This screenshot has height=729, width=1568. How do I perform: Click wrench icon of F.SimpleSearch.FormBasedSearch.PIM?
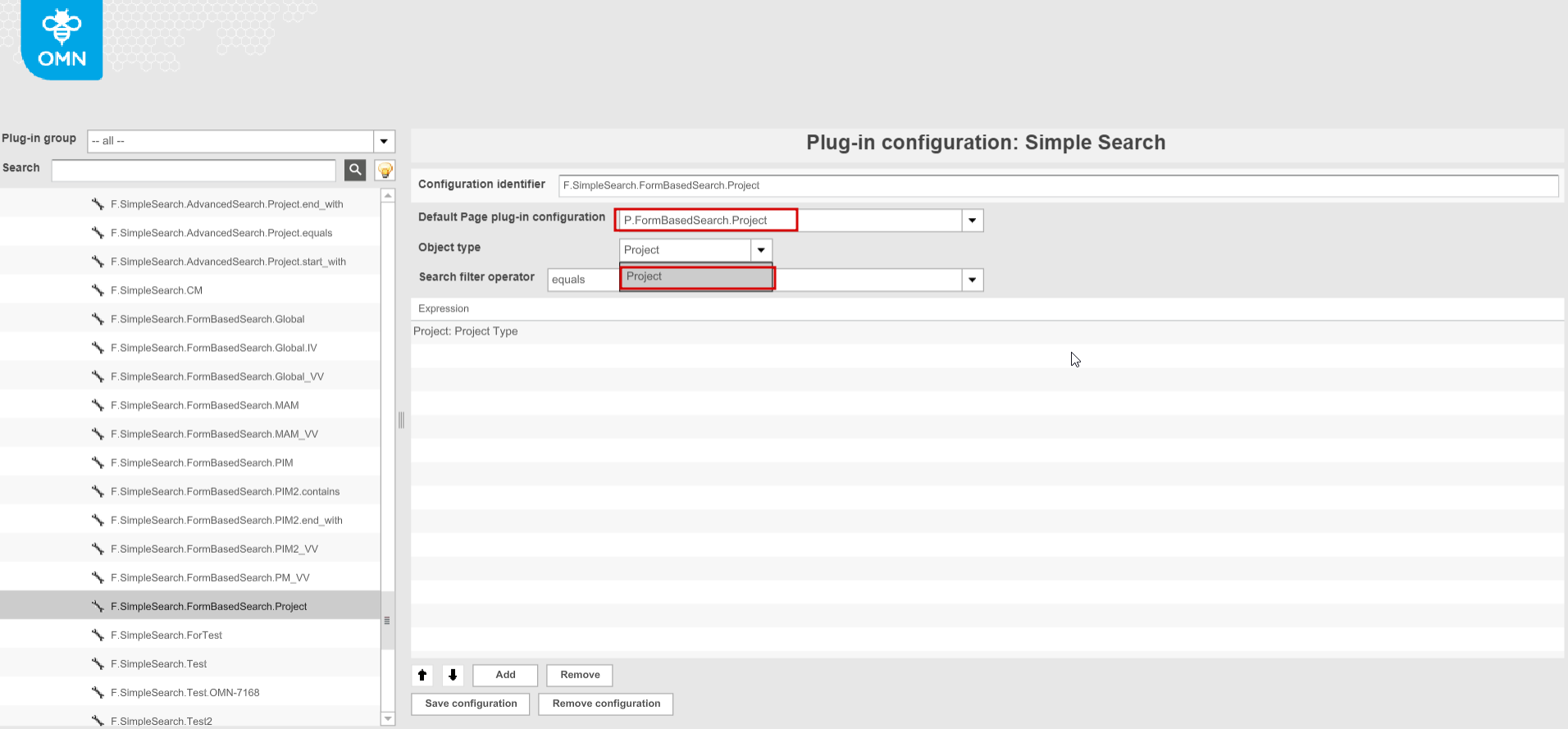click(98, 462)
